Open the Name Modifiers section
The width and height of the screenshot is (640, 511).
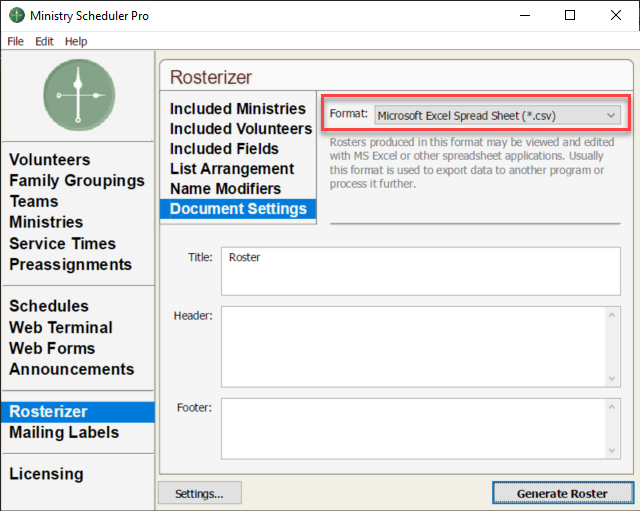pos(225,189)
